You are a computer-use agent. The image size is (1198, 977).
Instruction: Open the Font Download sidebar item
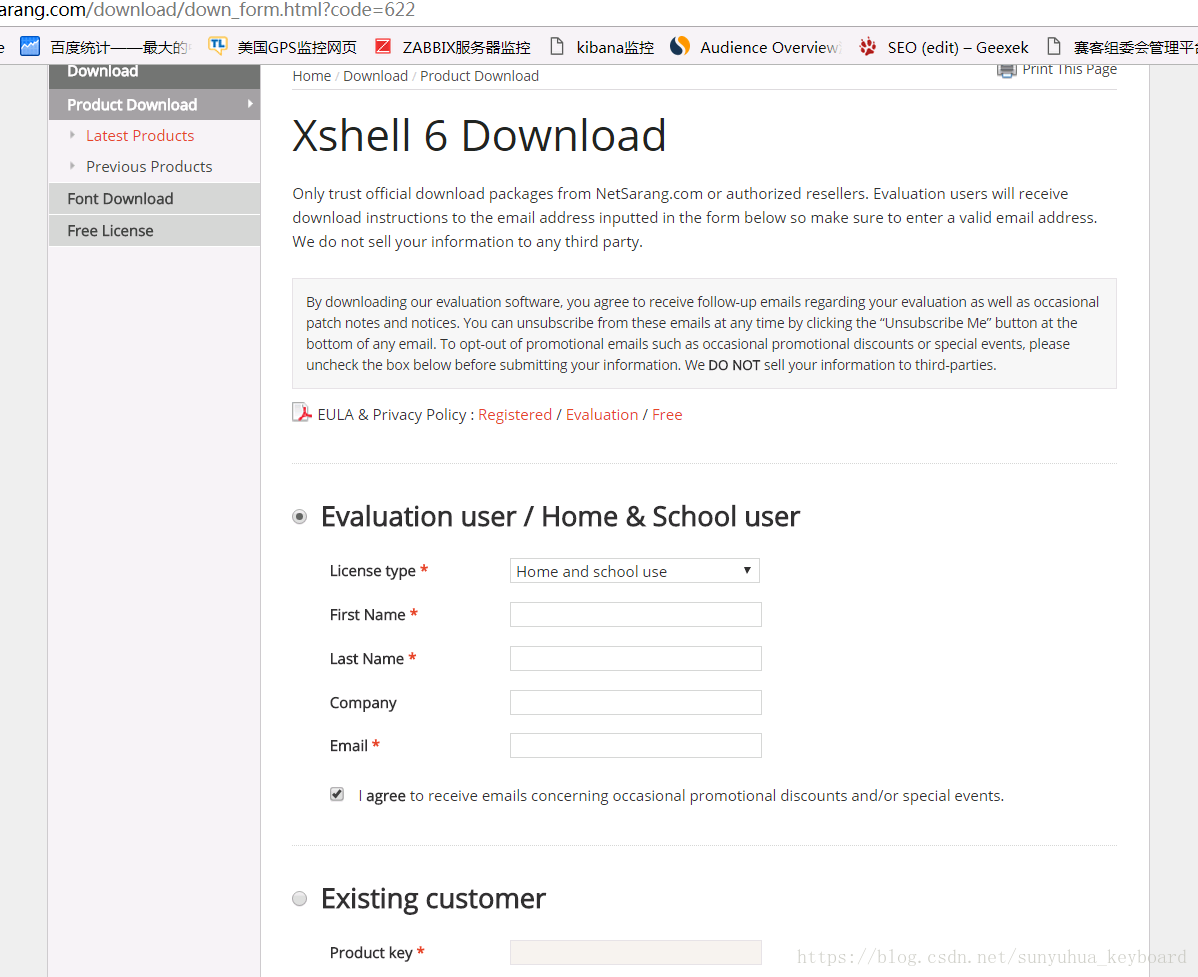(x=154, y=199)
